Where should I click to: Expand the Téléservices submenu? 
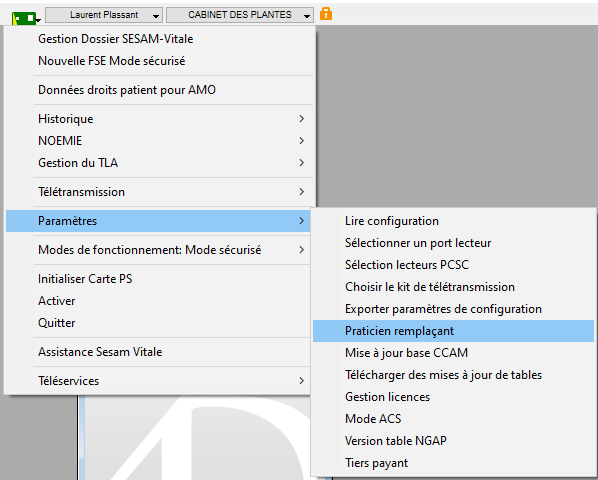(x=160, y=381)
